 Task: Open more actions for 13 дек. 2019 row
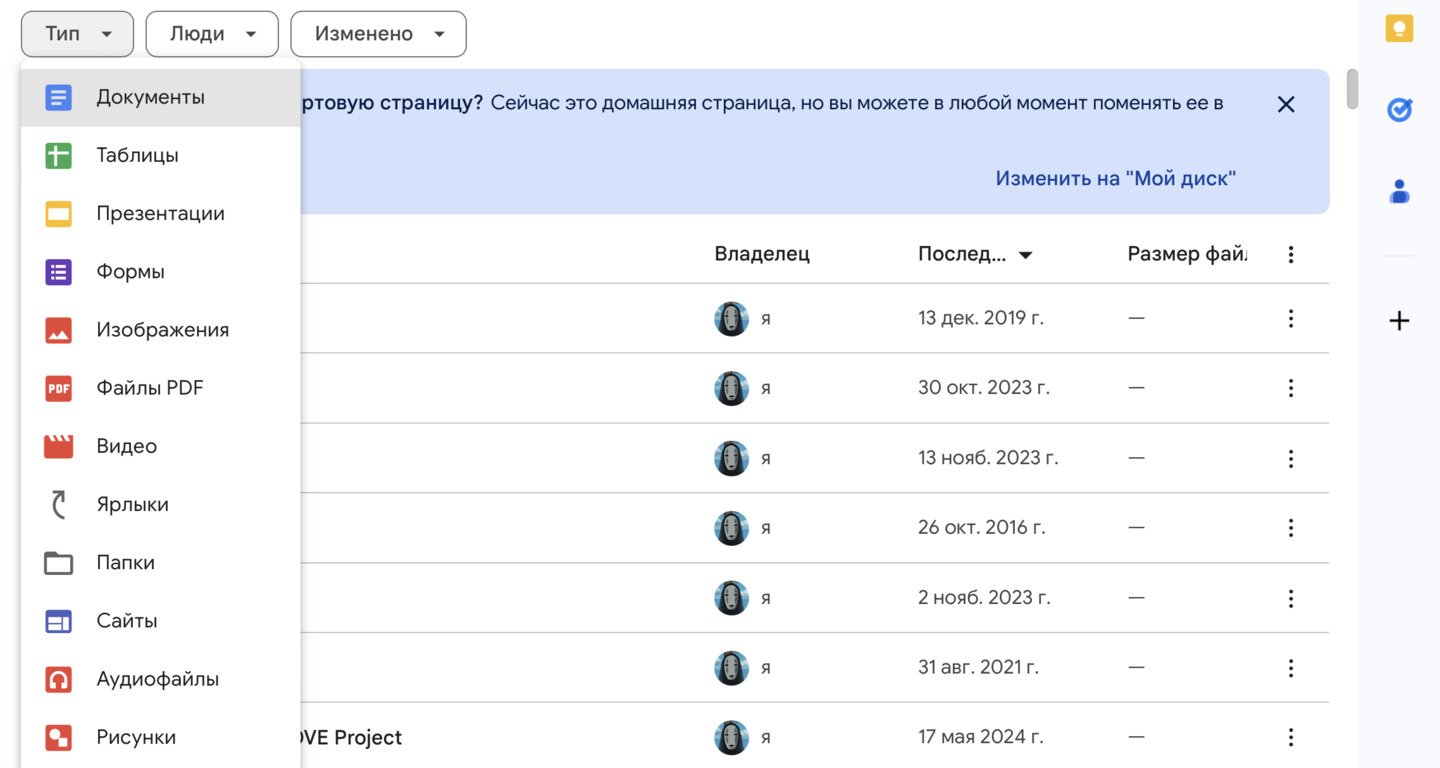click(x=1291, y=318)
